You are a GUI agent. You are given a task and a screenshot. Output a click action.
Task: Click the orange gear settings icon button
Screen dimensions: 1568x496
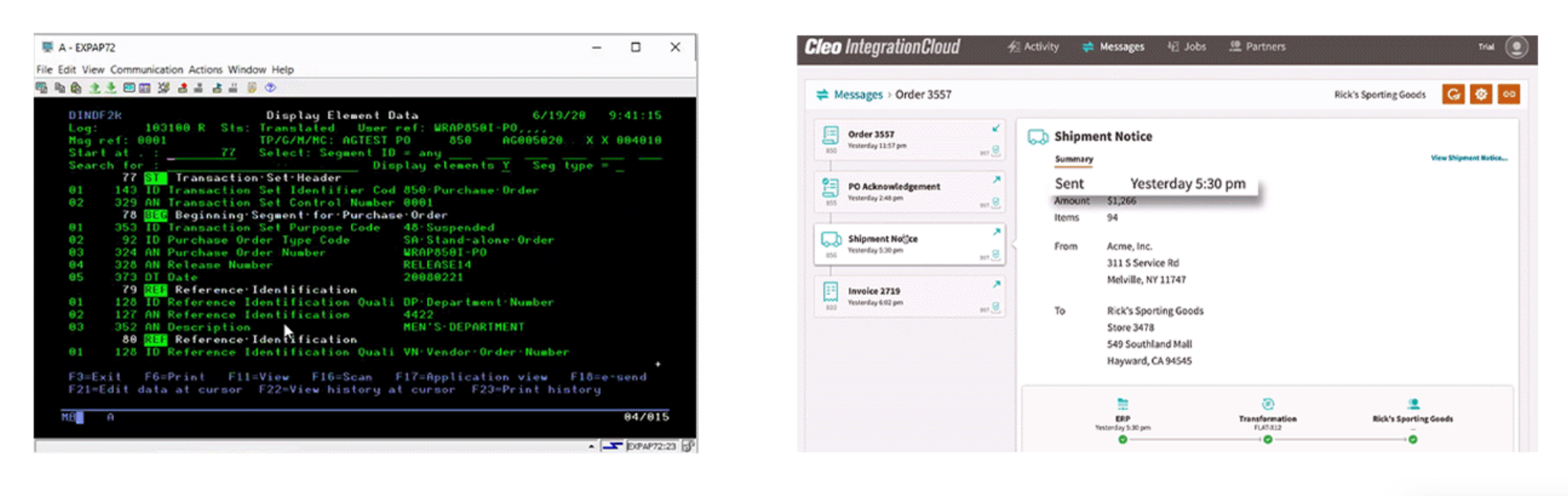(x=1480, y=94)
